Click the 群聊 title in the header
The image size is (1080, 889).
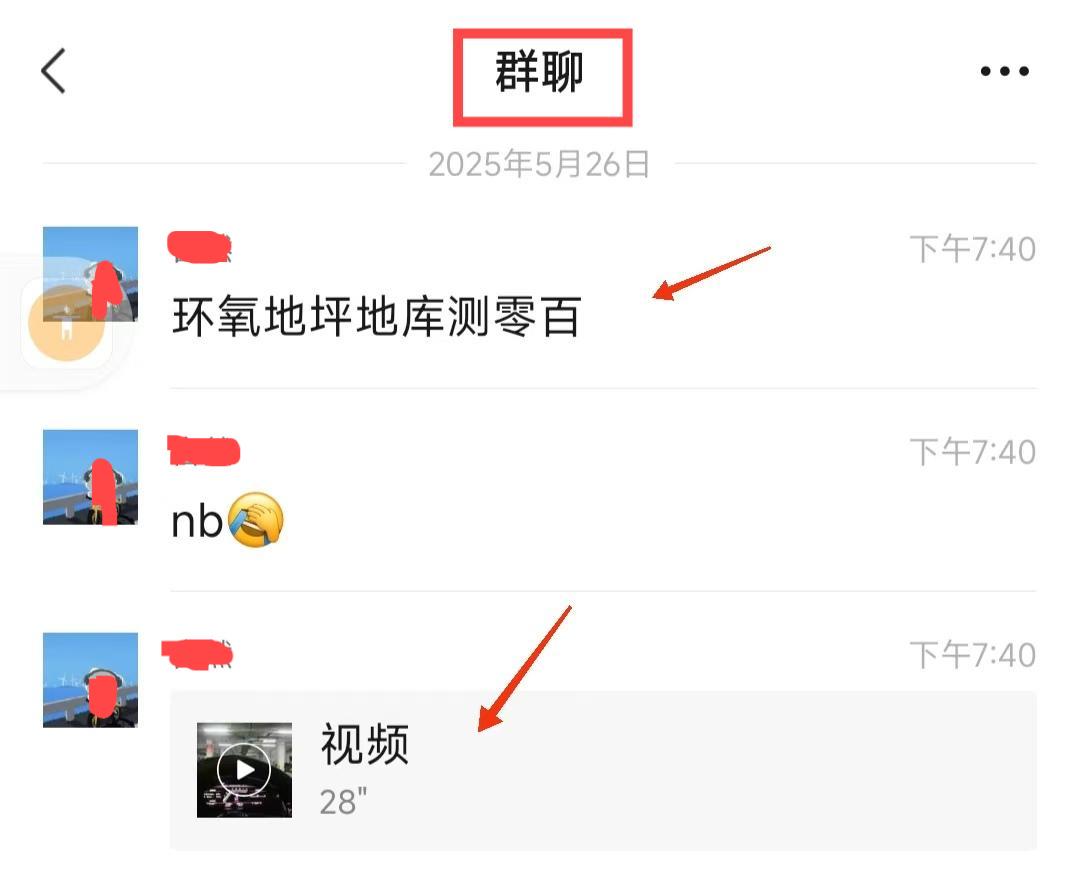[539, 72]
